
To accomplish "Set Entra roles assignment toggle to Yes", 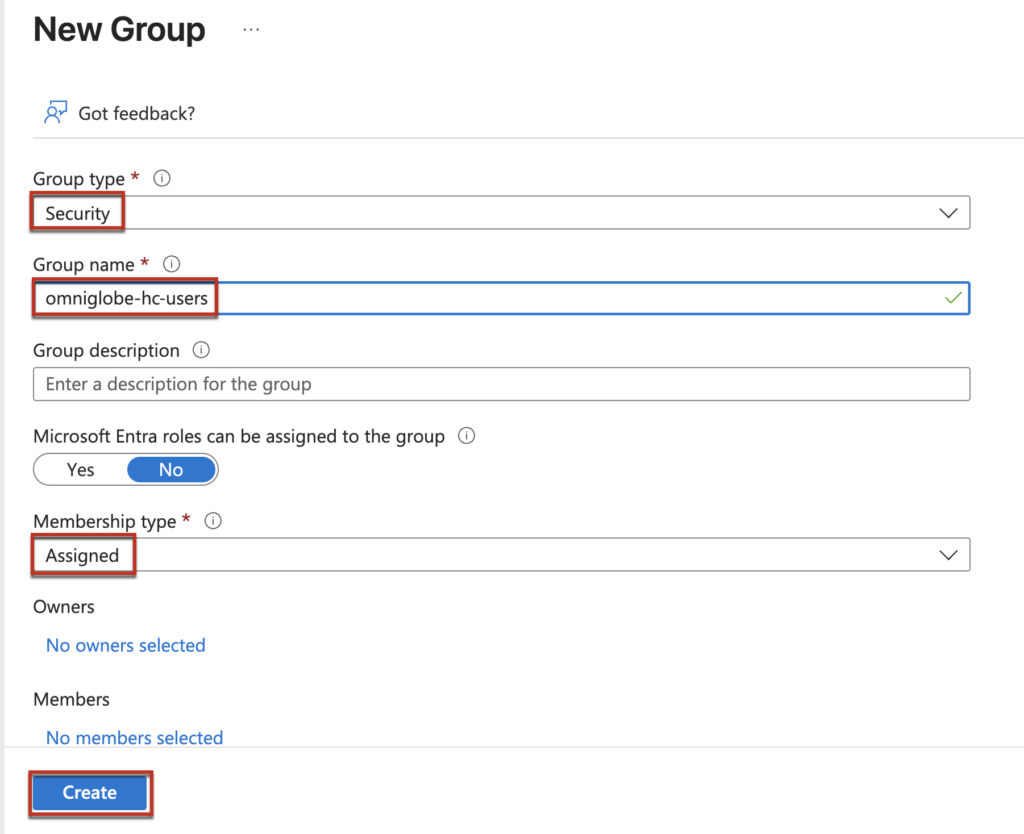I will point(81,470).
